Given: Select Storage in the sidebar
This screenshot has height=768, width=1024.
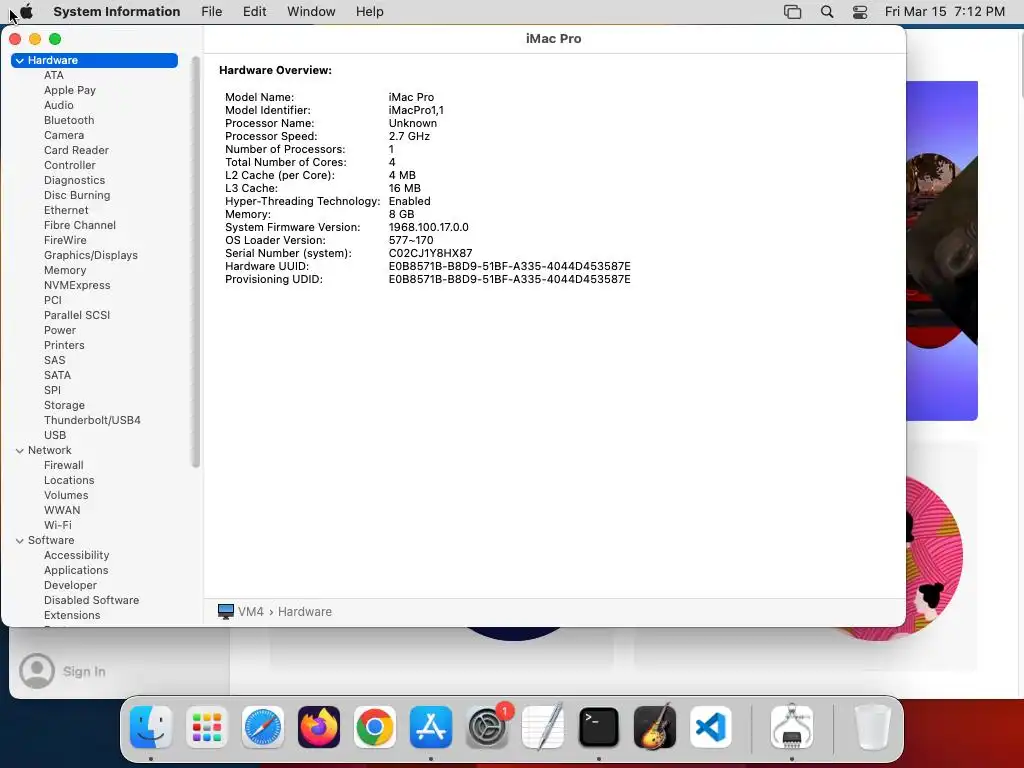Looking at the screenshot, I should tap(64, 406).
